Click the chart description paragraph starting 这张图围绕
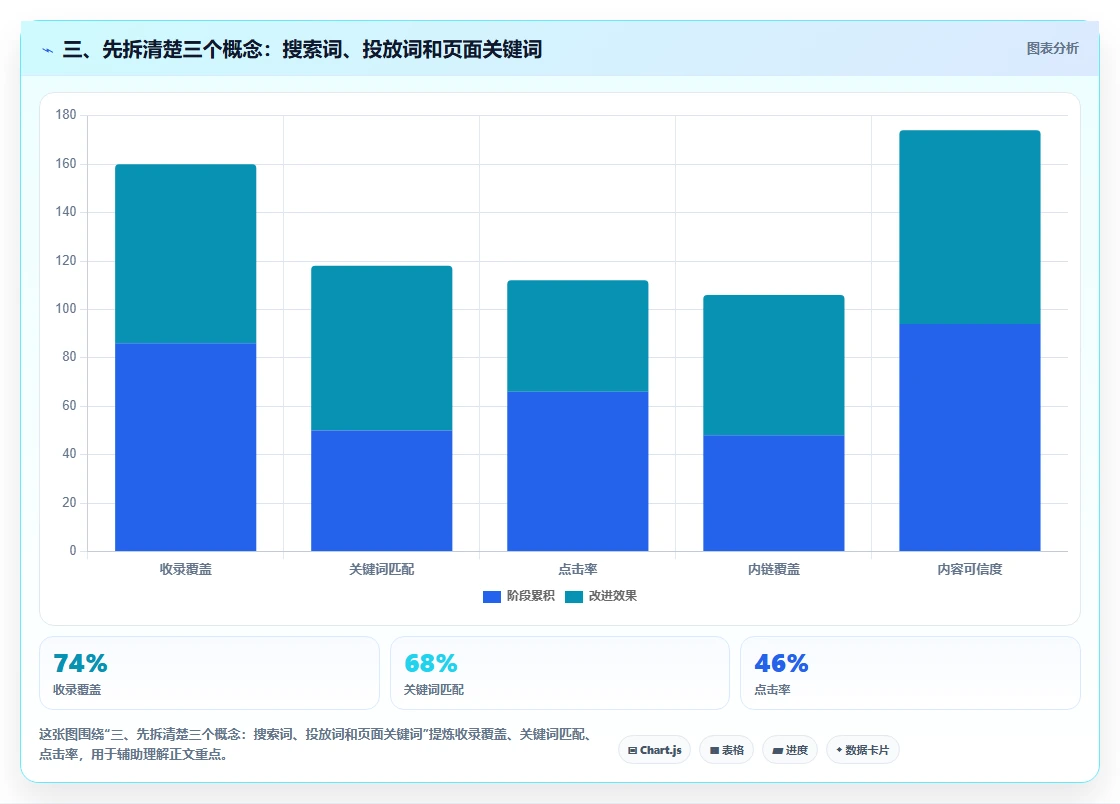Viewport: 1120px width, 804px height. [316, 744]
